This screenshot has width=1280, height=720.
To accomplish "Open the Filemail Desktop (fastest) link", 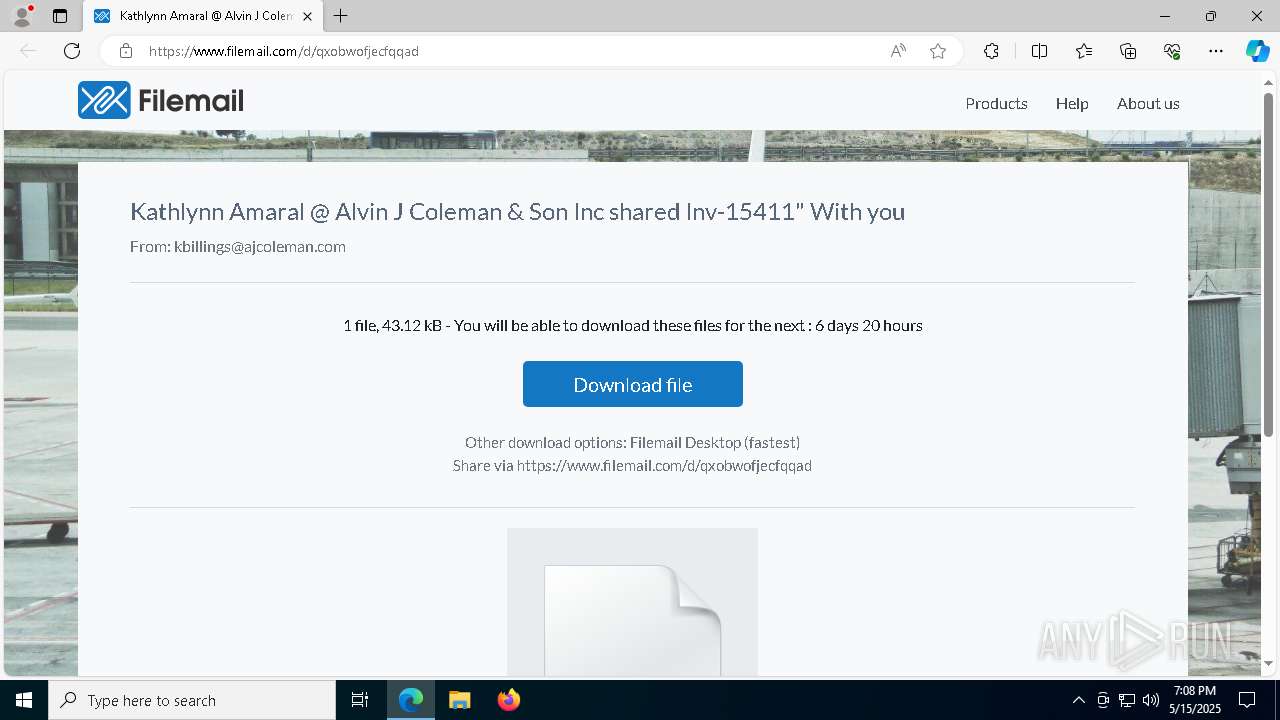I will pos(715,442).
